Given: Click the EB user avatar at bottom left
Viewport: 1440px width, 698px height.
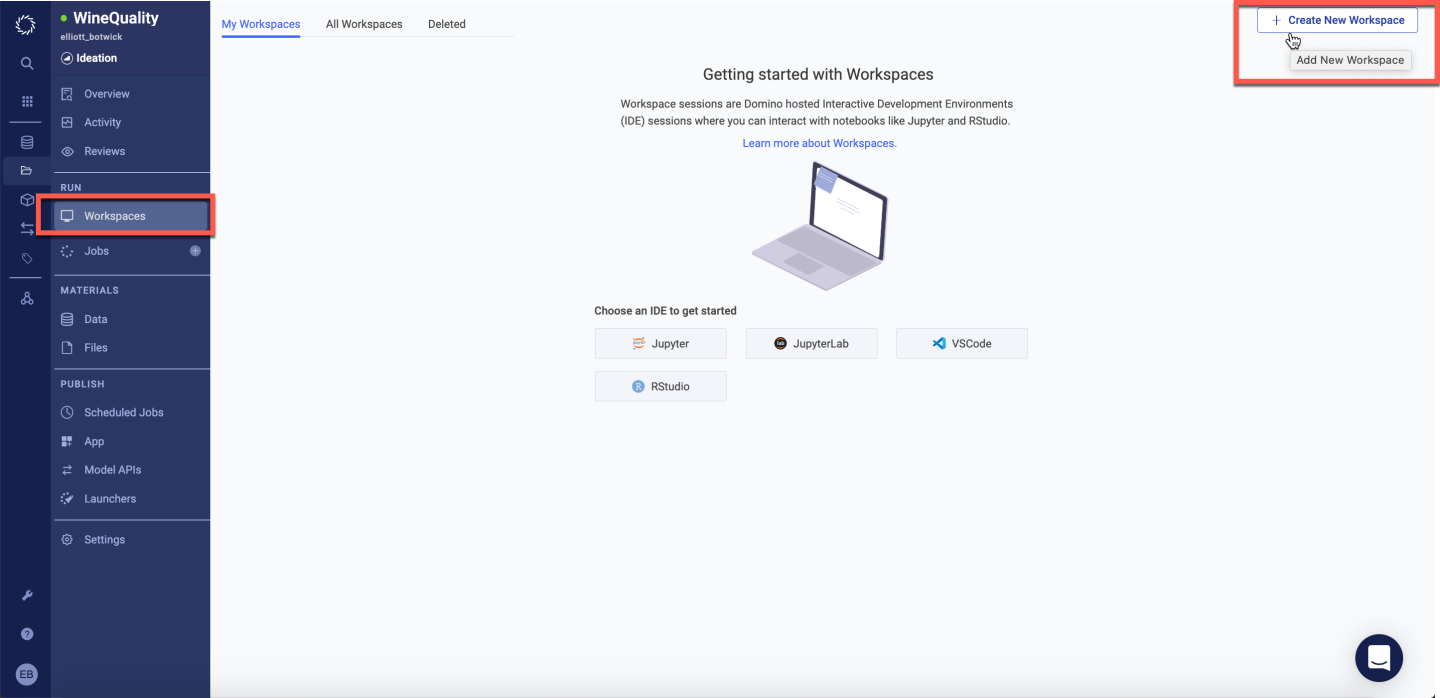Looking at the screenshot, I should tap(26, 673).
